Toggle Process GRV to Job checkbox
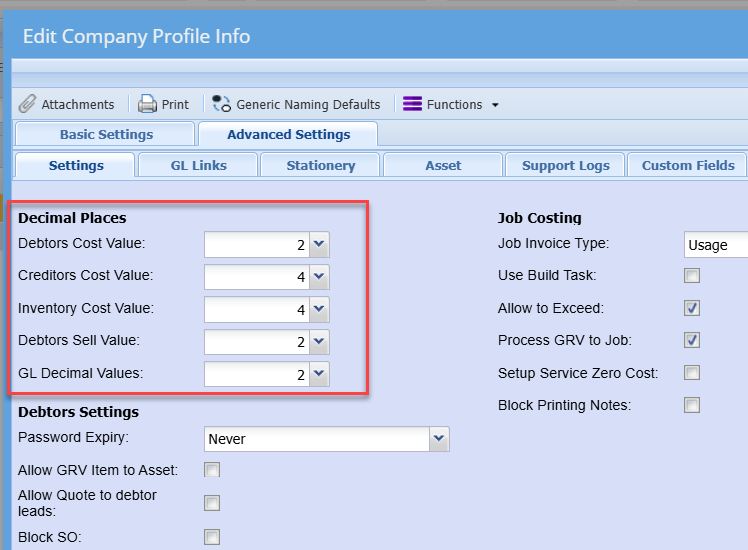Screen dimensions: 748x550 (x=691, y=341)
